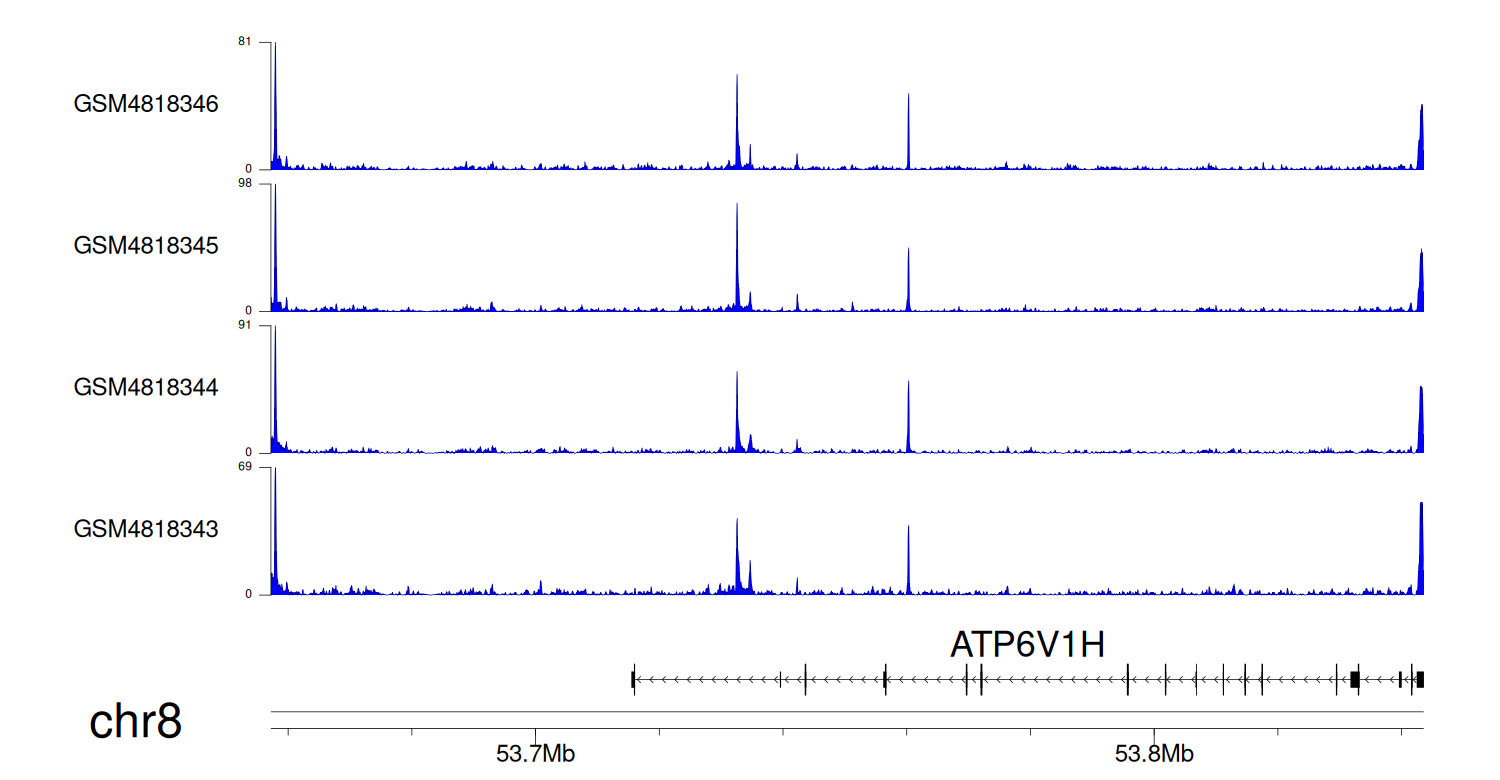Click the y-axis maximum value 98
The height and width of the screenshot is (780, 1500).
point(245,184)
